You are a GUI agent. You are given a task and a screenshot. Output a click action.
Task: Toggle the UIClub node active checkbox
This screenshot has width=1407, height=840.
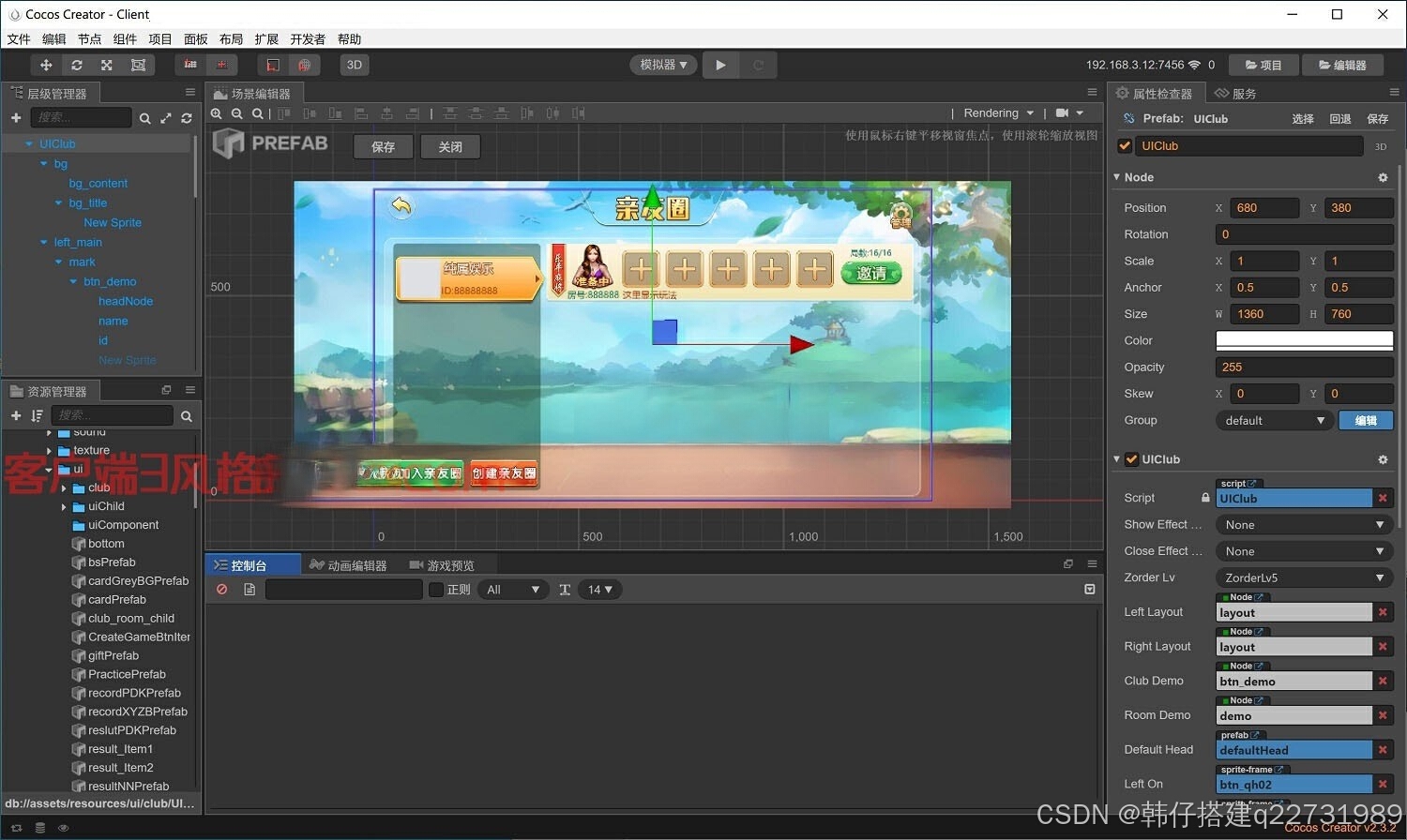(1125, 146)
